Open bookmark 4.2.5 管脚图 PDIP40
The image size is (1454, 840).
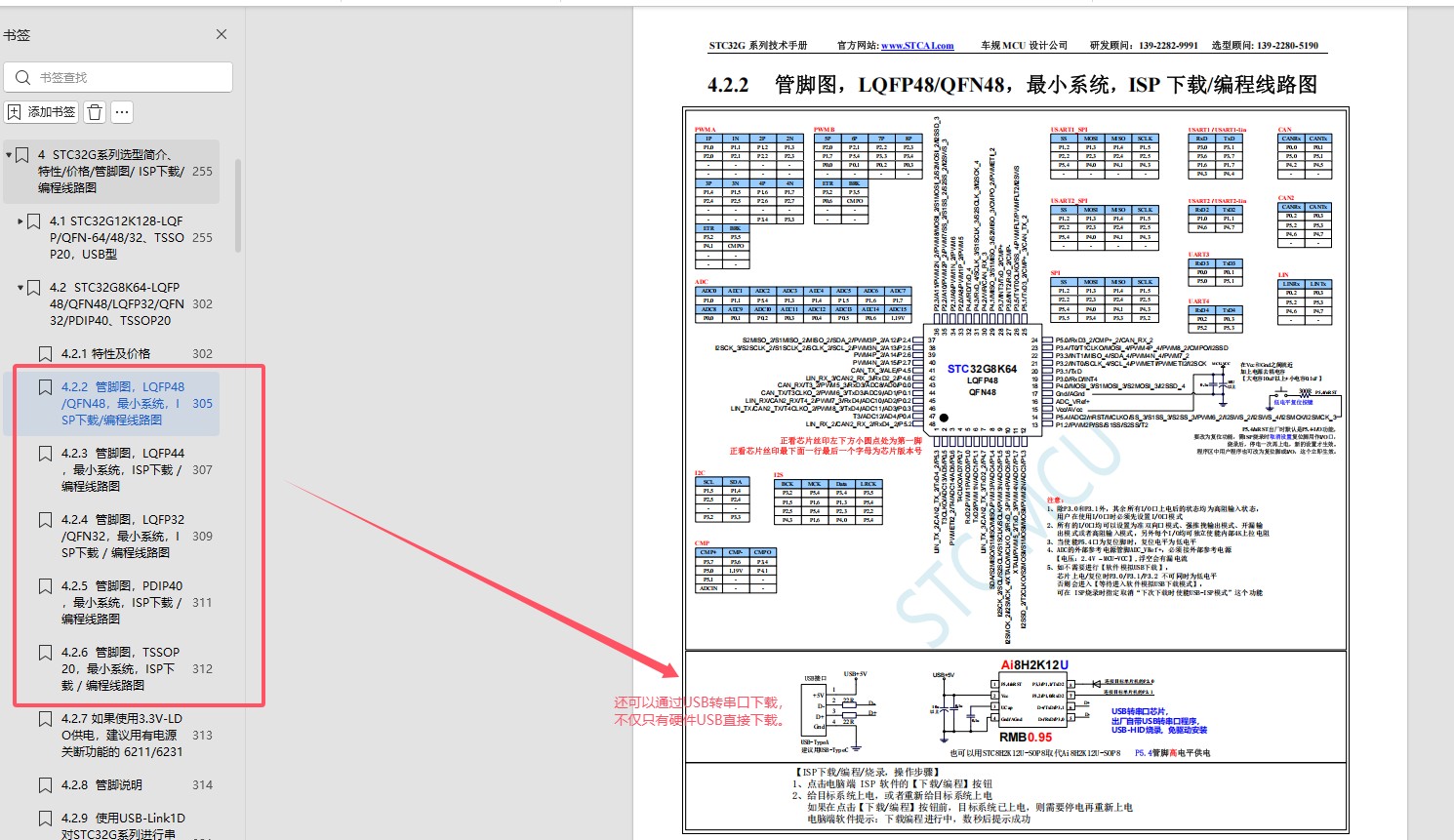tap(123, 602)
